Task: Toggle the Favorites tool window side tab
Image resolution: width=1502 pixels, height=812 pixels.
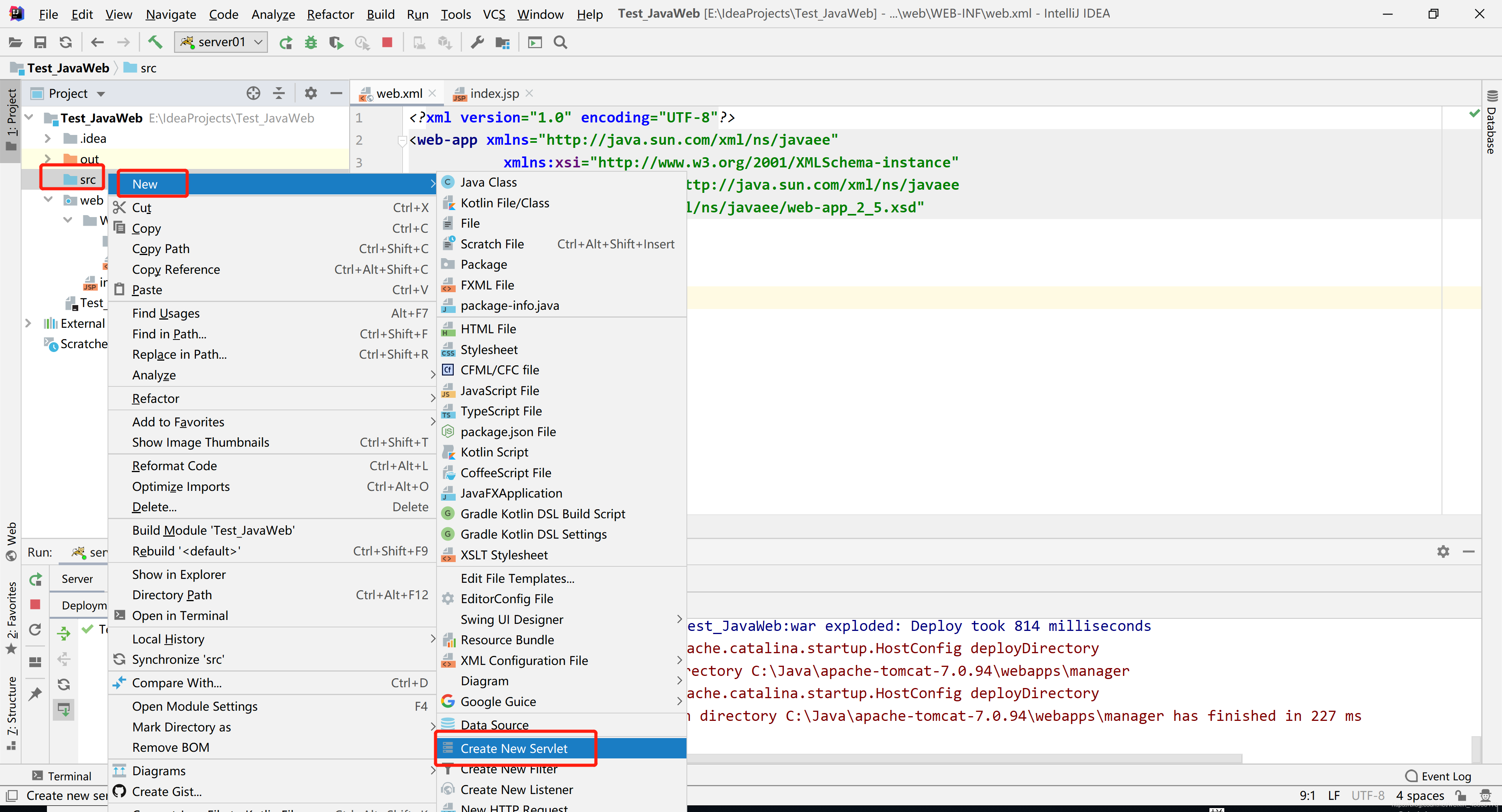Action: pyautogui.click(x=11, y=618)
